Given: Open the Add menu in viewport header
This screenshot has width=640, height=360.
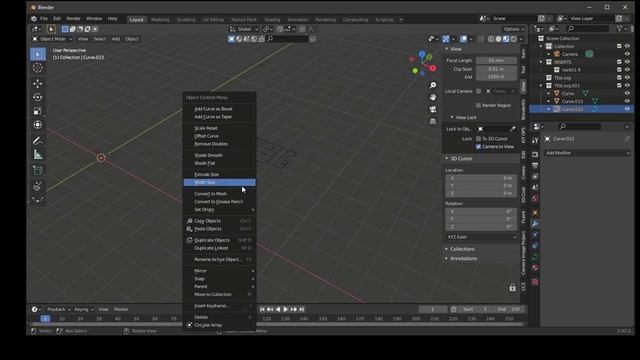Looking at the screenshot, I should pyautogui.click(x=116, y=39).
